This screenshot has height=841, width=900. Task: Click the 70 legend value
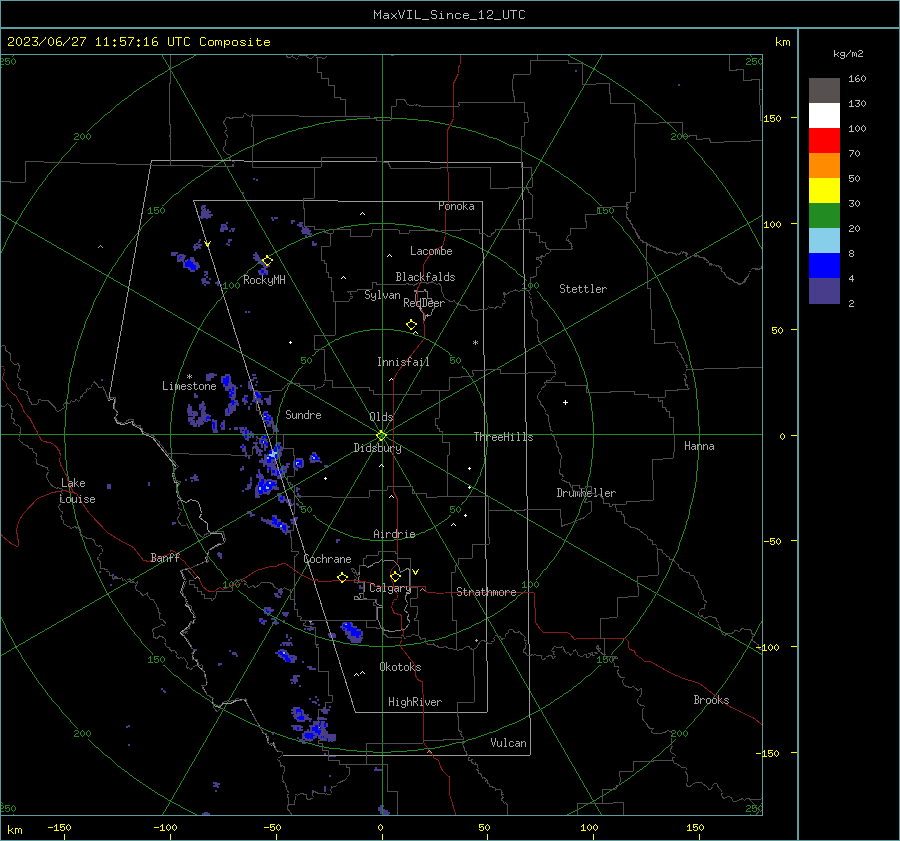[x=854, y=153]
